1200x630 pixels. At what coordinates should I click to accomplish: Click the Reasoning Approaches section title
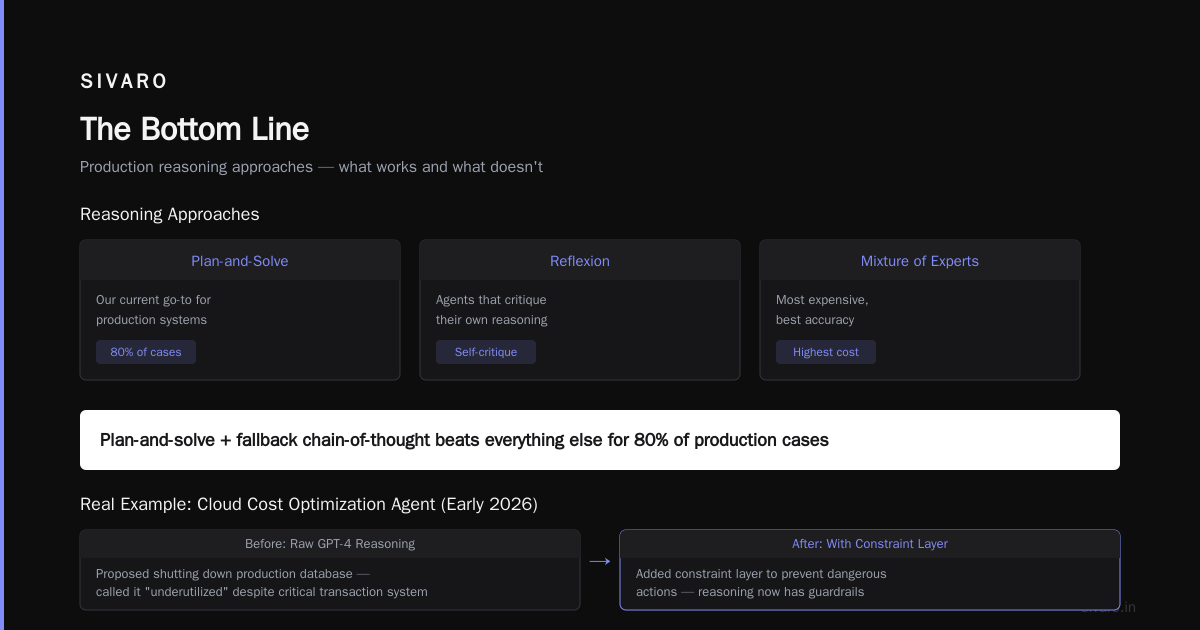170,214
